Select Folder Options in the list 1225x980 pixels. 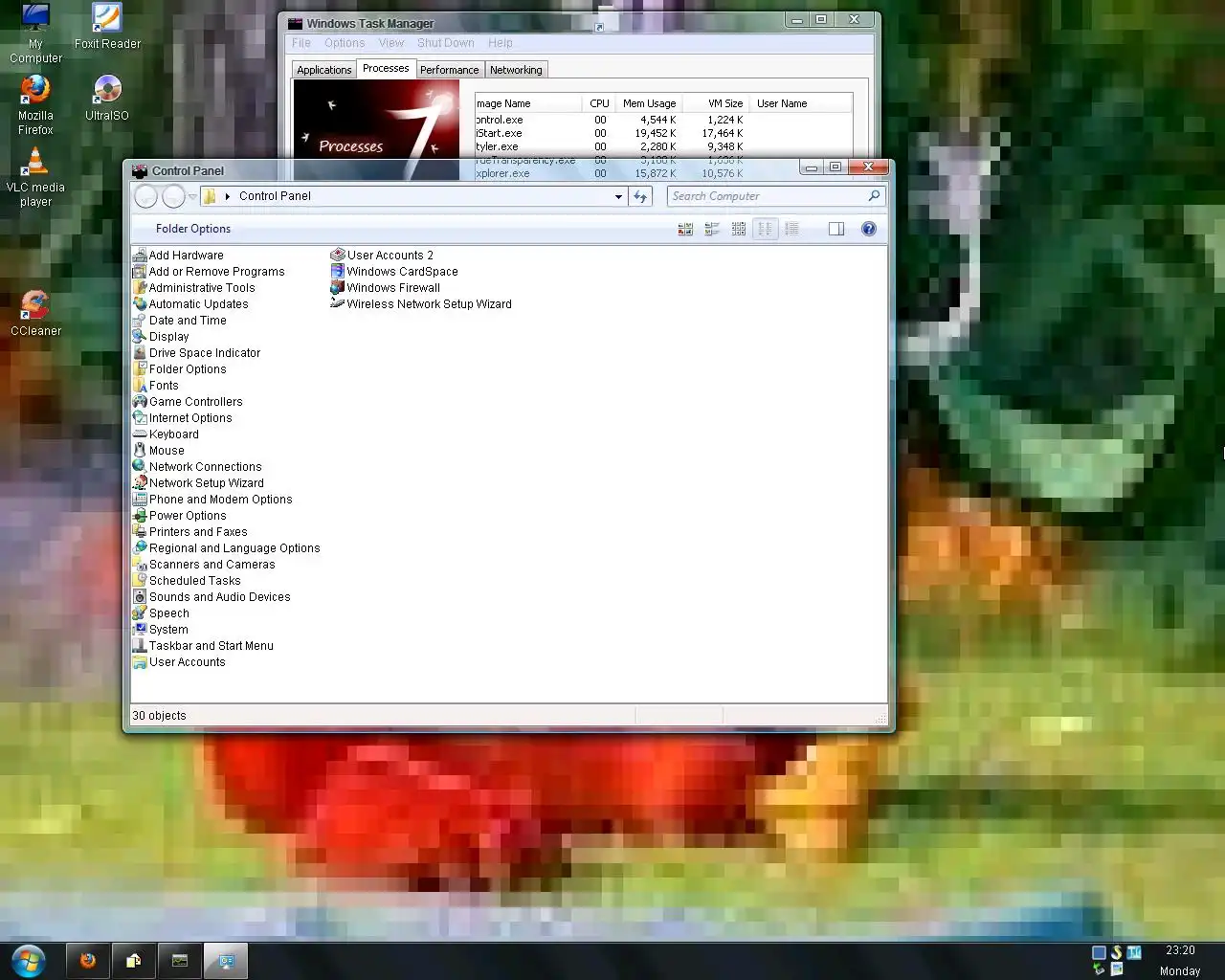point(180,369)
